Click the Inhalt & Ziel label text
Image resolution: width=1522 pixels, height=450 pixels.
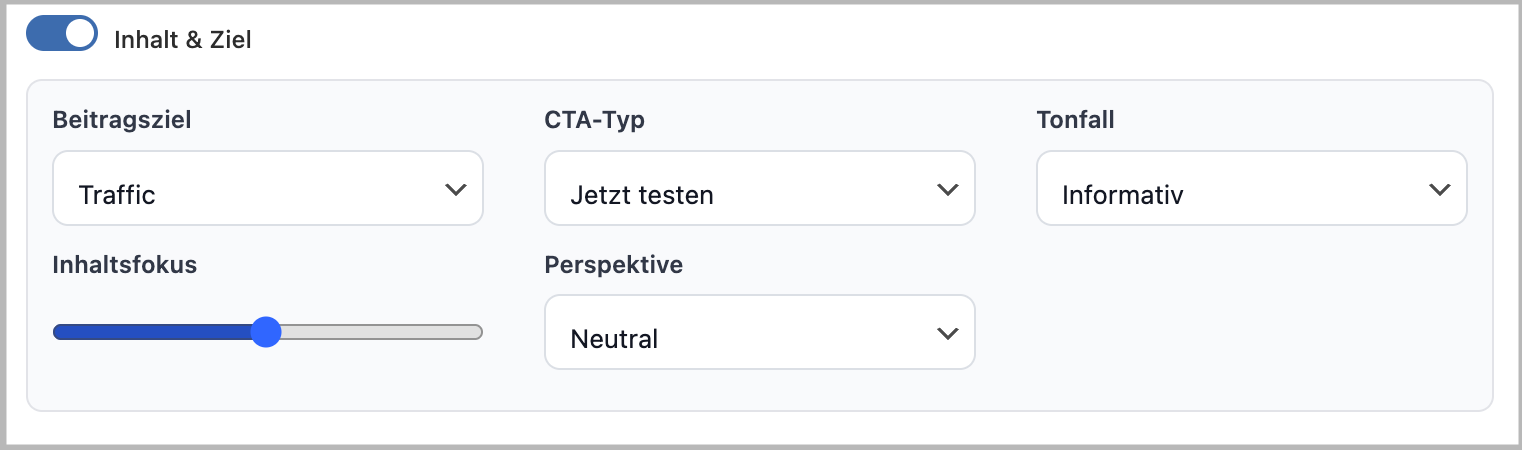183,40
